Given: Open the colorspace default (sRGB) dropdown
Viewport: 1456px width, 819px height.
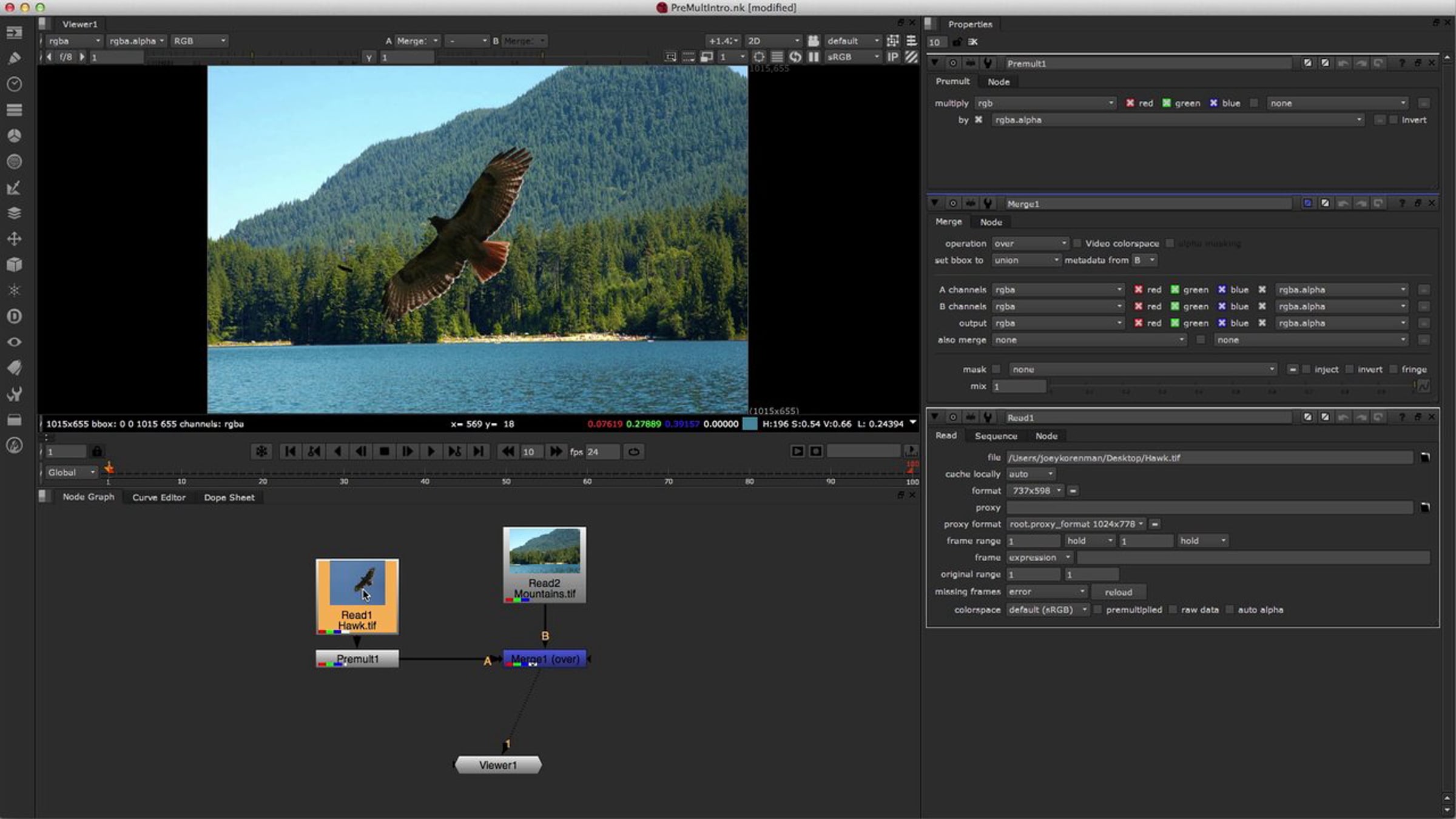Looking at the screenshot, I should [1048, 610].
